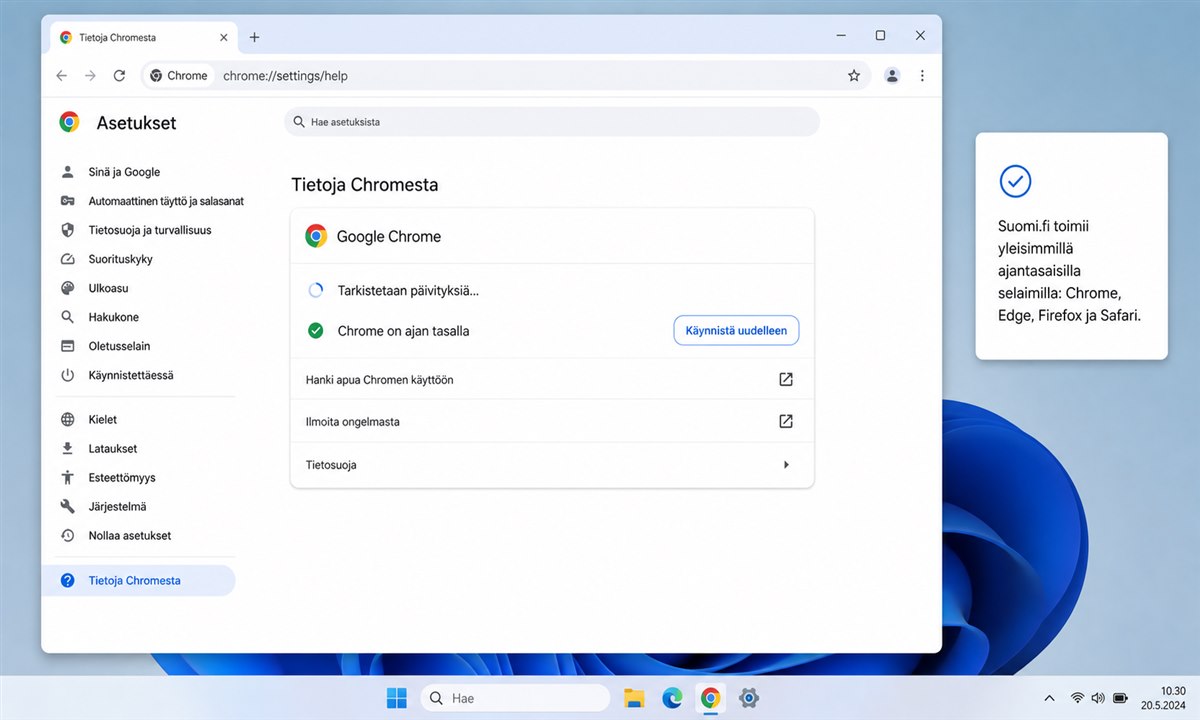The width and height of the screenshot is (1200, 720).
Task: Click the Chrome icon in the taskbar
Action: click(710, 698)
